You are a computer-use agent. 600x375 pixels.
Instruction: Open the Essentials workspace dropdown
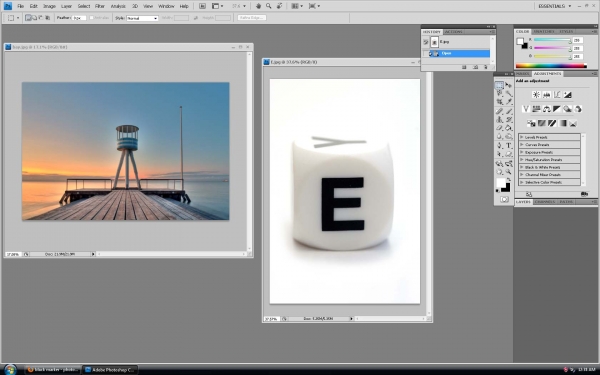click(554, 6)
